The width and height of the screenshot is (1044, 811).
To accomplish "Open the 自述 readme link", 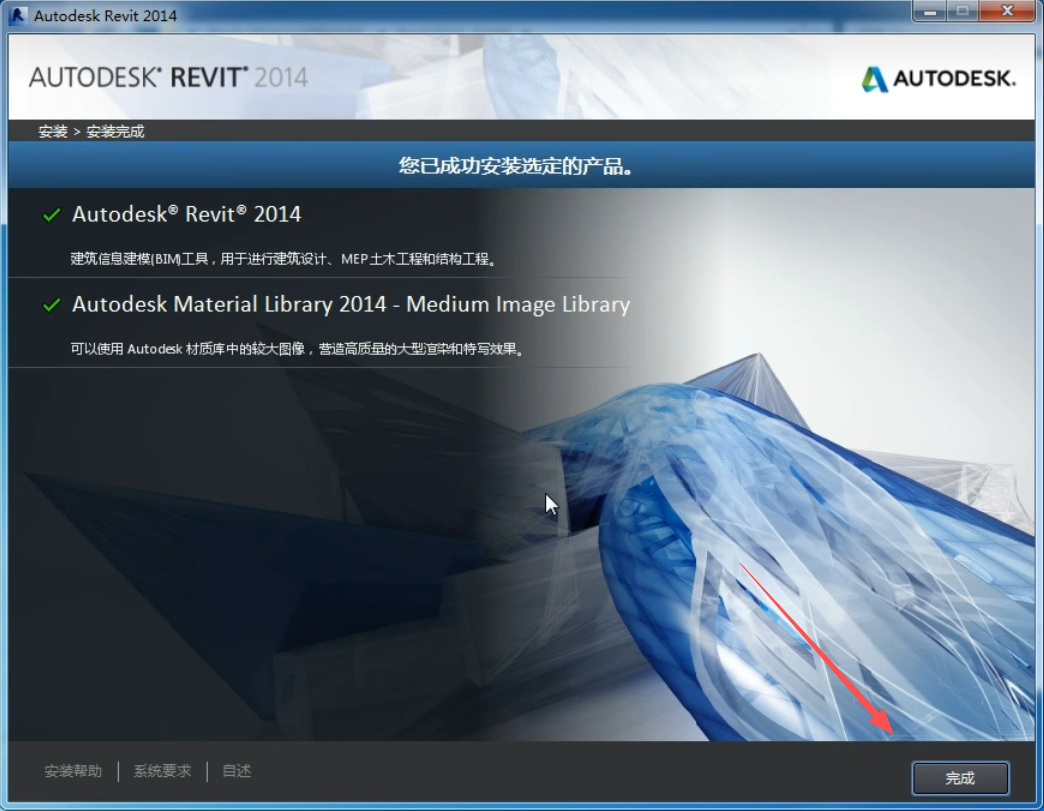I will (237, 771).
